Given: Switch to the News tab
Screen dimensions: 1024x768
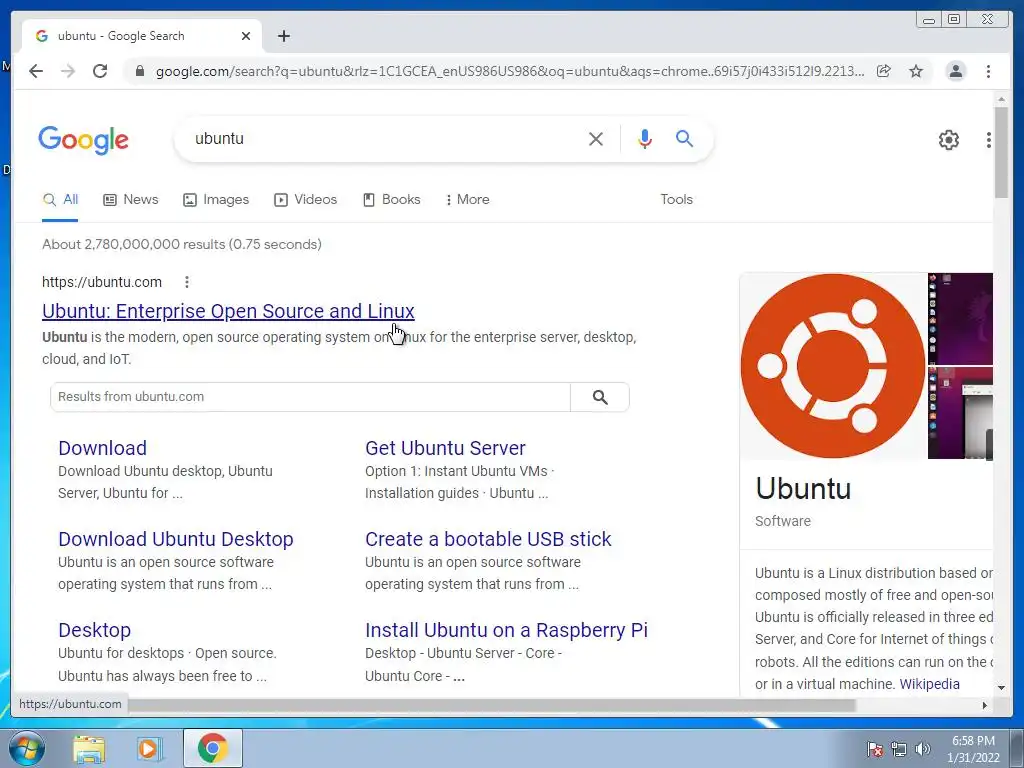Looking at the screenshot, I should point(131,200).
